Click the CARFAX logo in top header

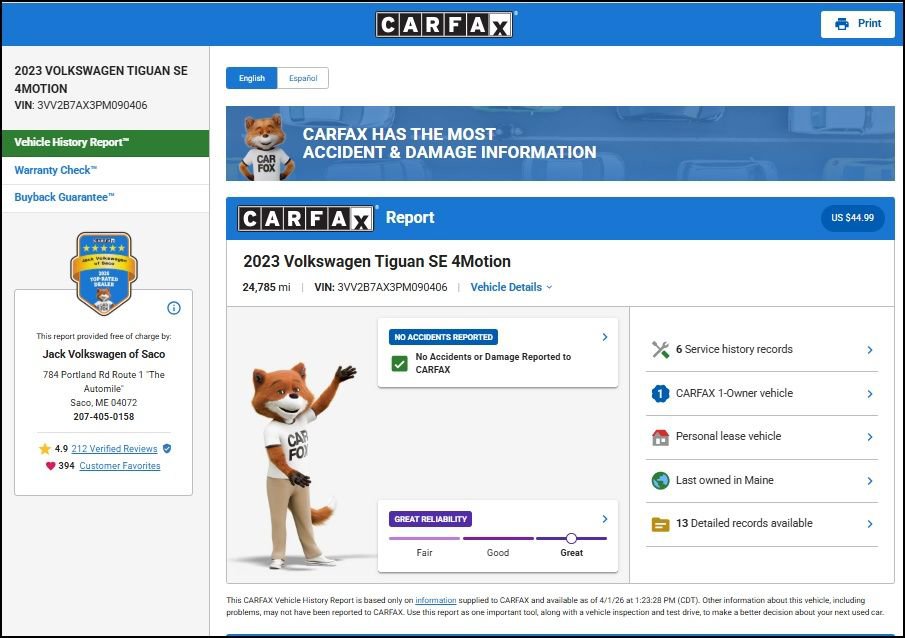tap(444, 24)
